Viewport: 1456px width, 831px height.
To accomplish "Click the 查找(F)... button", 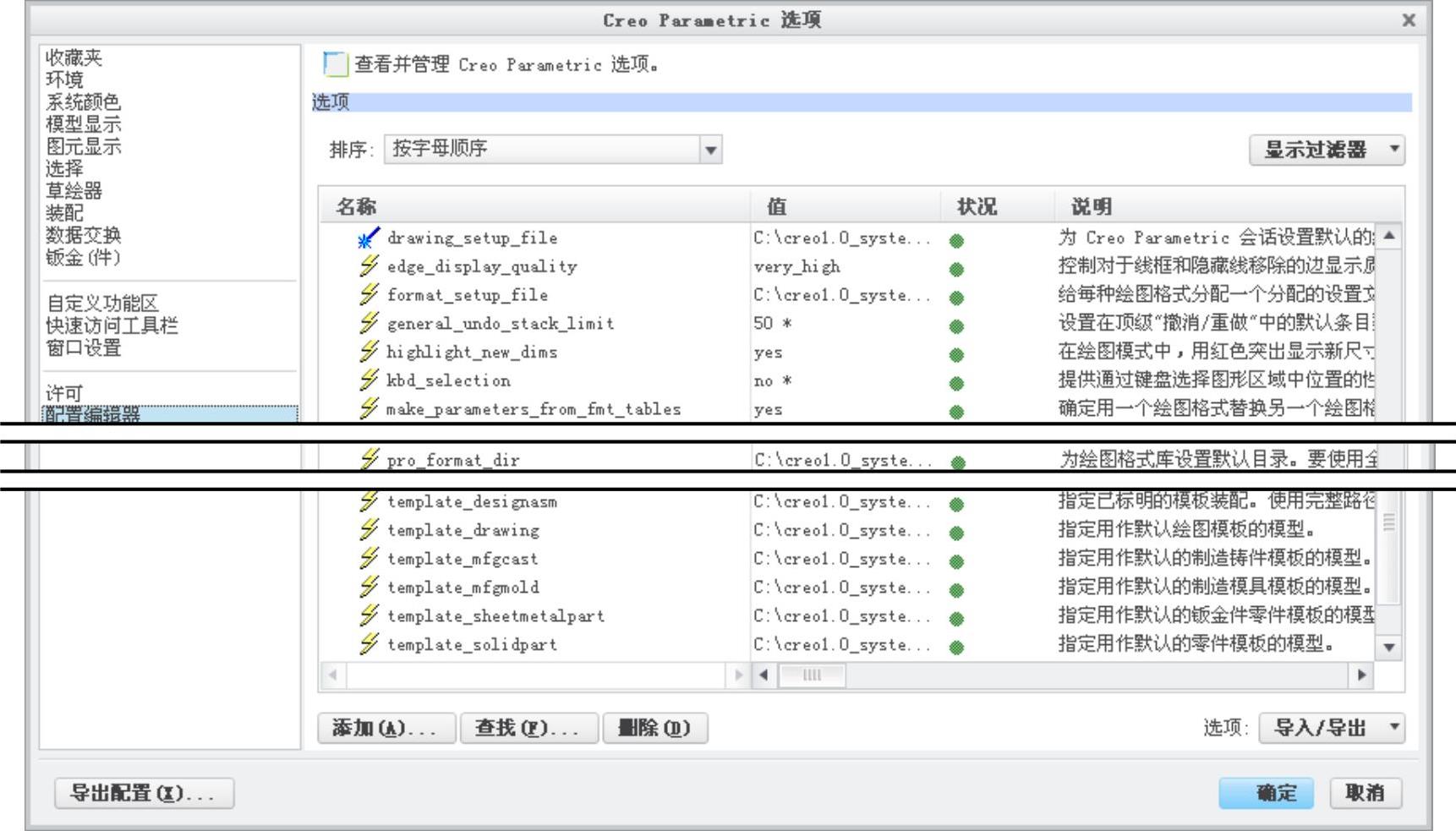I will pyautogui.click(x=529, y=728).
